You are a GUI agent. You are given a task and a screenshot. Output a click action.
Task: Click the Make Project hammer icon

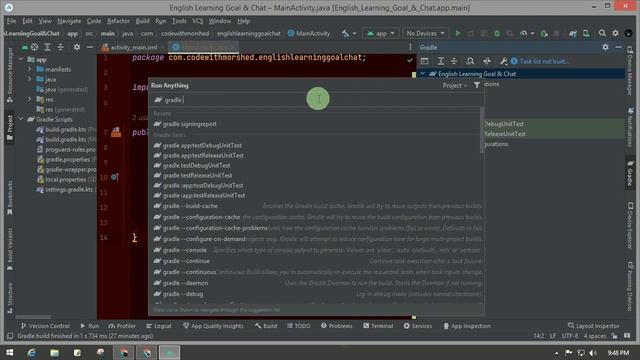pyautogui.click(x=345, y=33)
